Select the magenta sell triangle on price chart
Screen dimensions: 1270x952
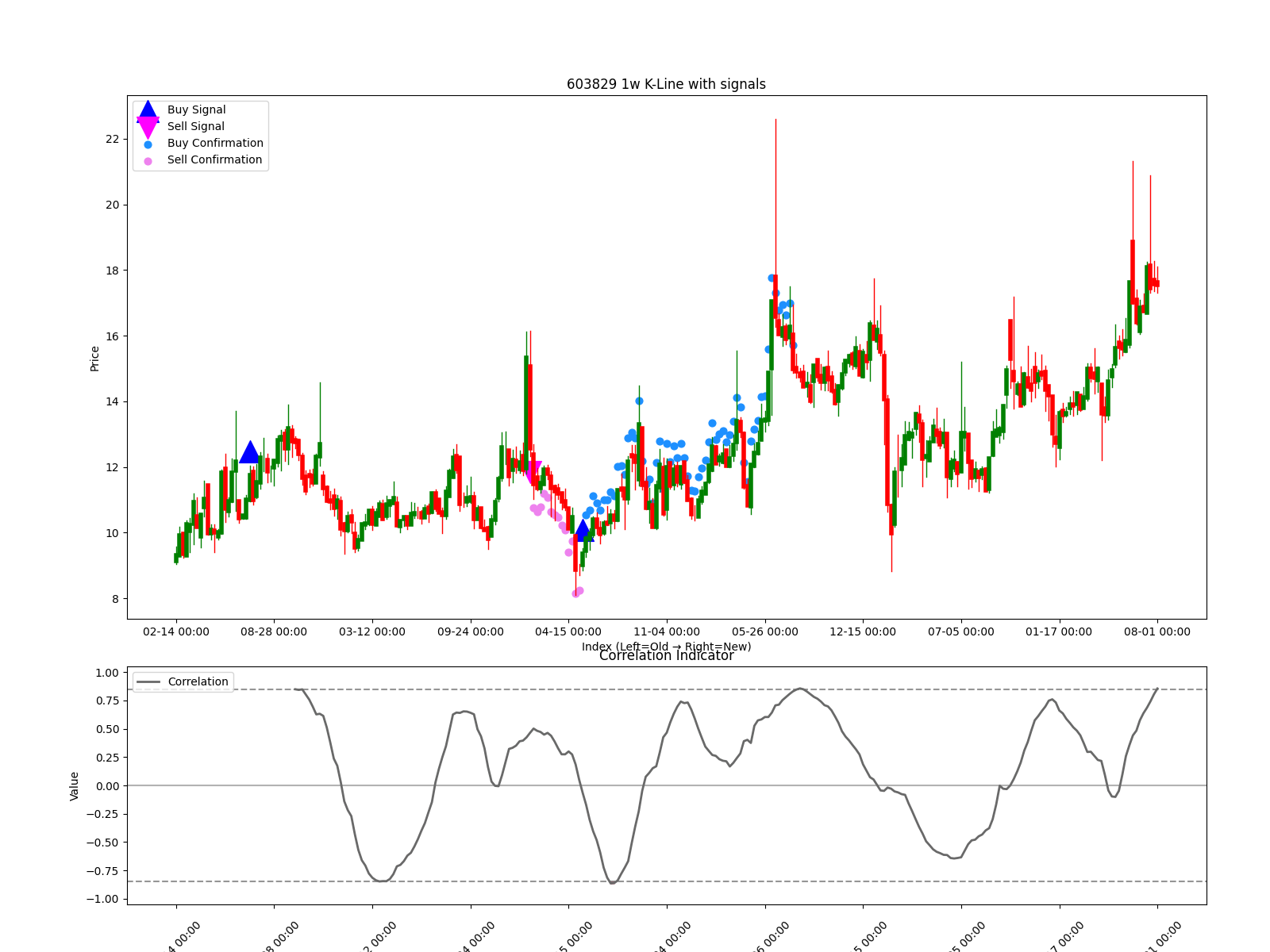click(x=533, y=473)
